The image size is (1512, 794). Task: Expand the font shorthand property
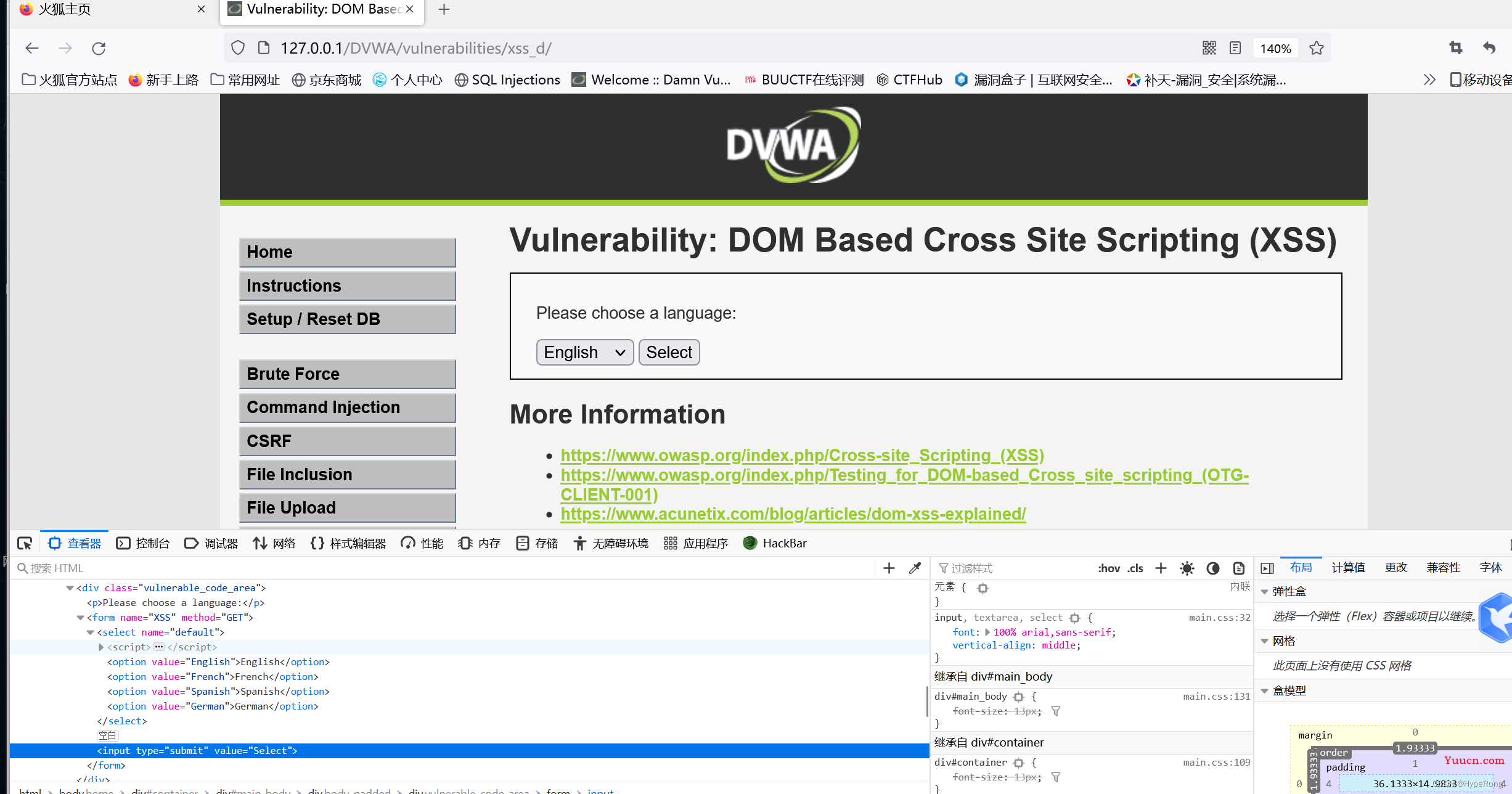(x=987, y=632)
